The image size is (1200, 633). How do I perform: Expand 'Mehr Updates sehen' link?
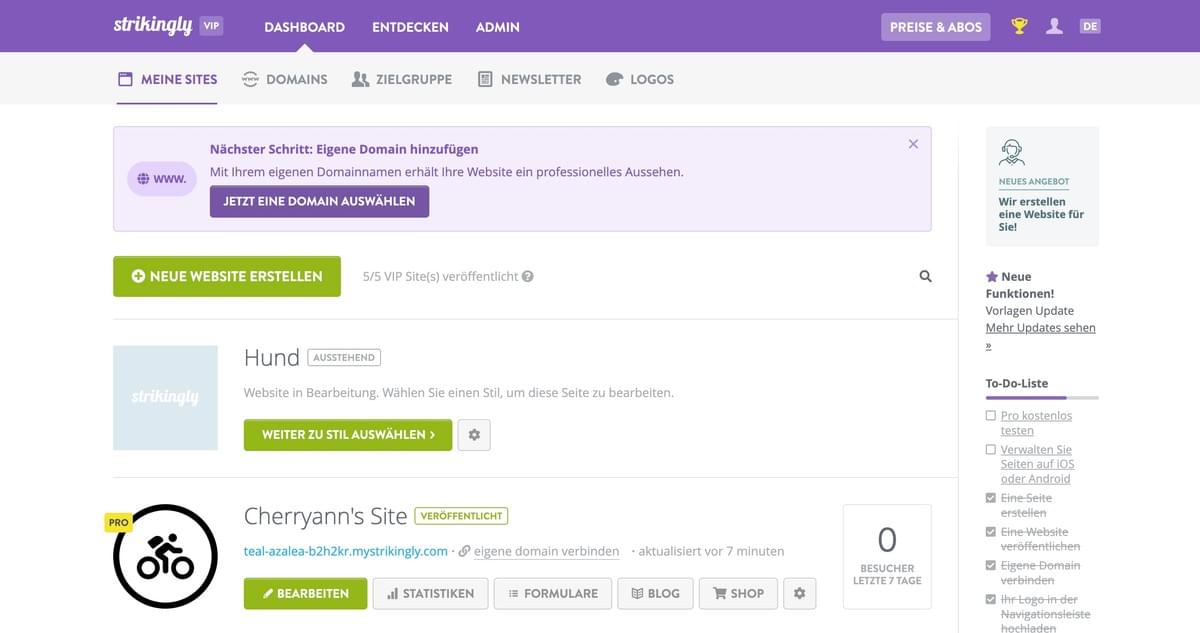tap(1040, 328)
